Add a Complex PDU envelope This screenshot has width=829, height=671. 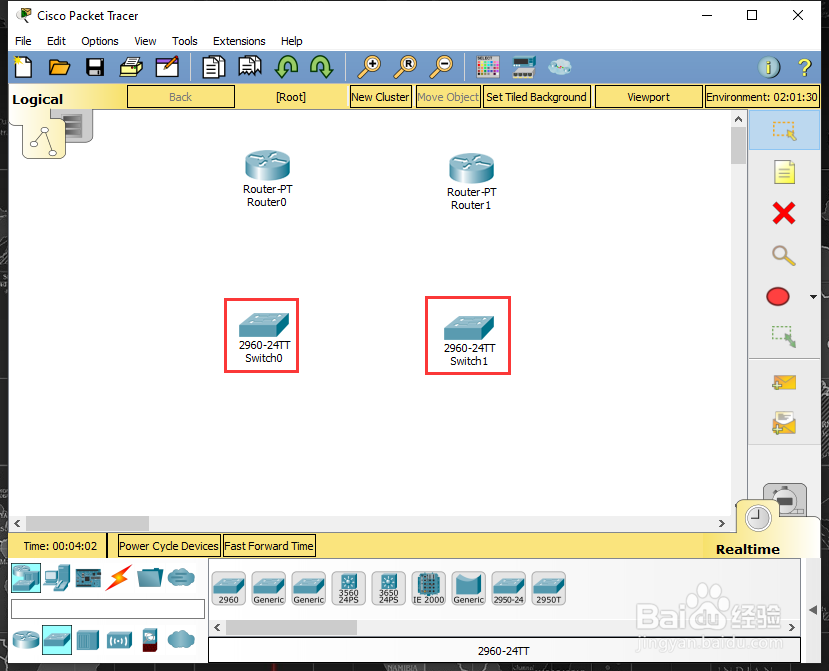tap(784, 423)
